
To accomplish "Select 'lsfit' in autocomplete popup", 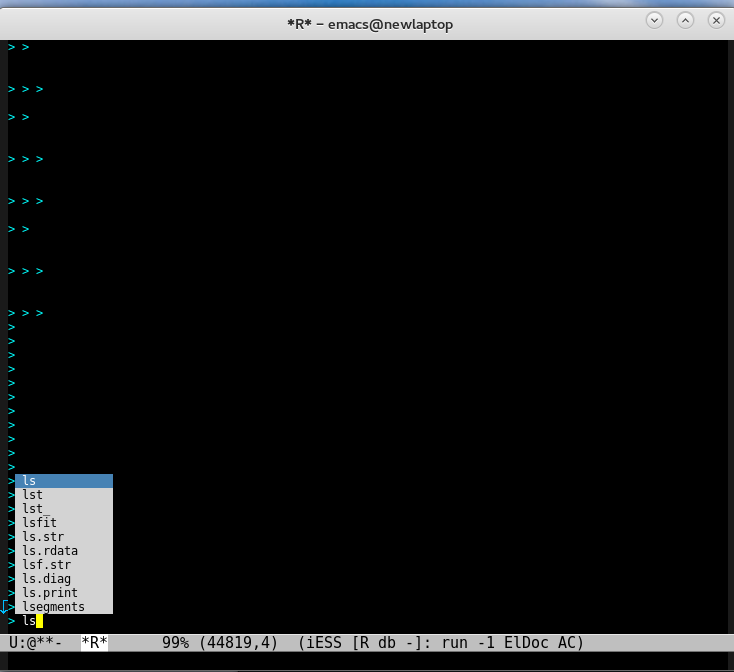I will pyautogui.click(x=64, y=523).
